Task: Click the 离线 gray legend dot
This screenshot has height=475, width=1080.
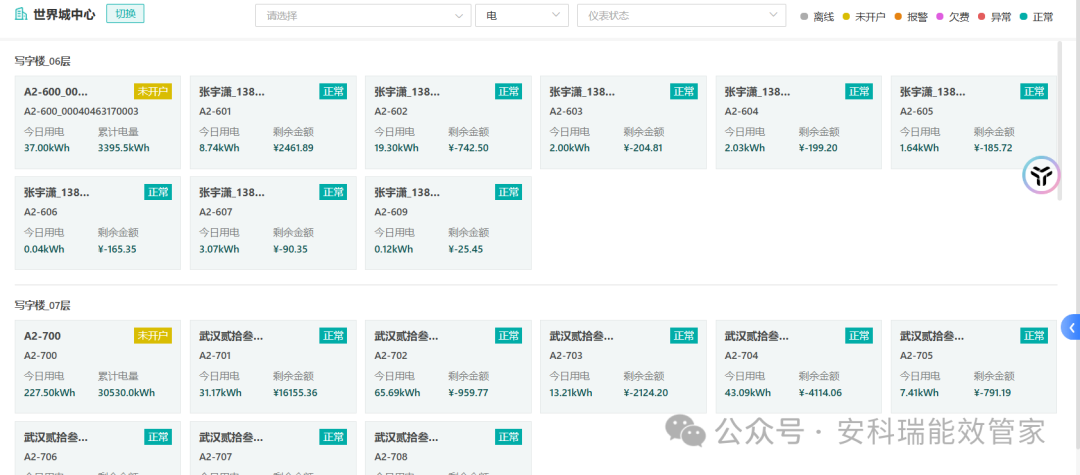Action: pos(804,17)
